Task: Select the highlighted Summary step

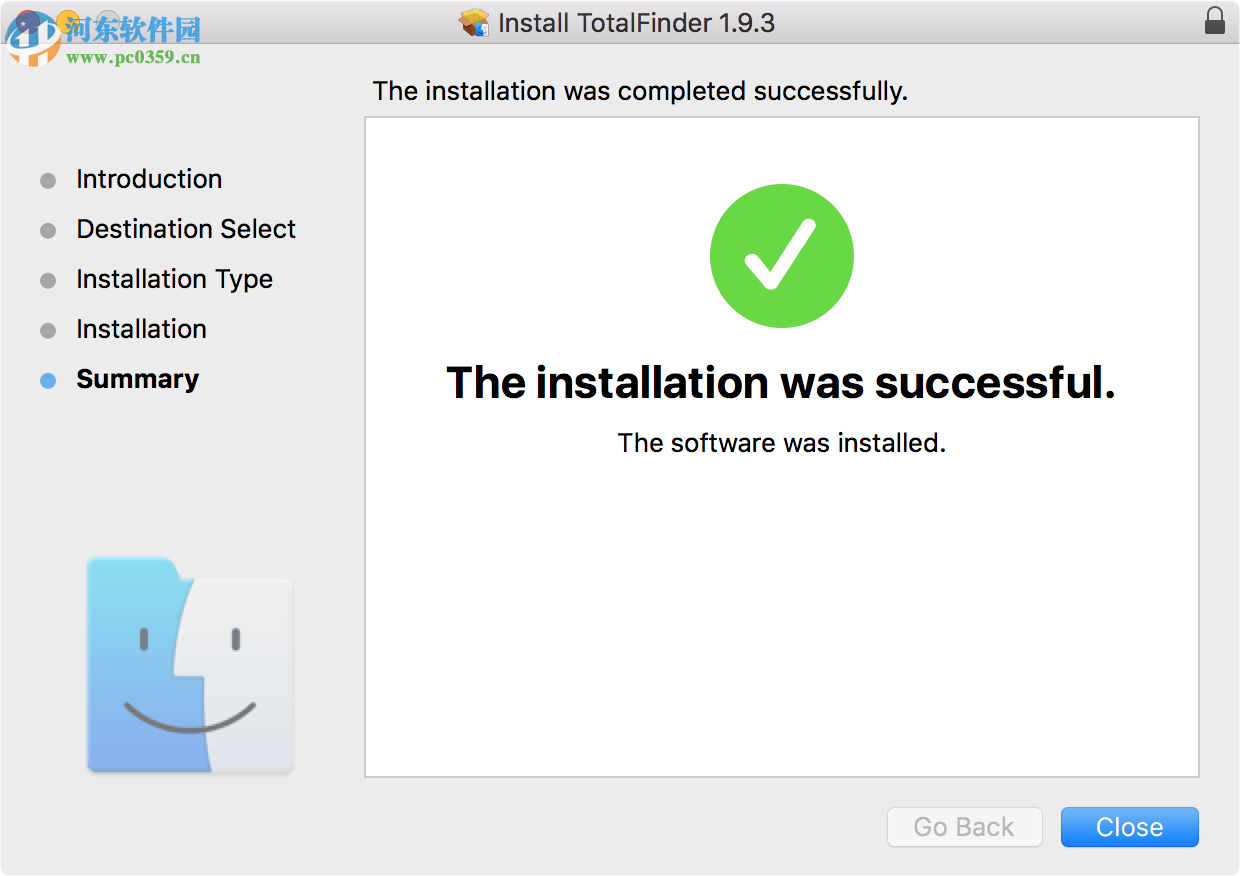Action: pyautogui.click(x=137, y=379)
